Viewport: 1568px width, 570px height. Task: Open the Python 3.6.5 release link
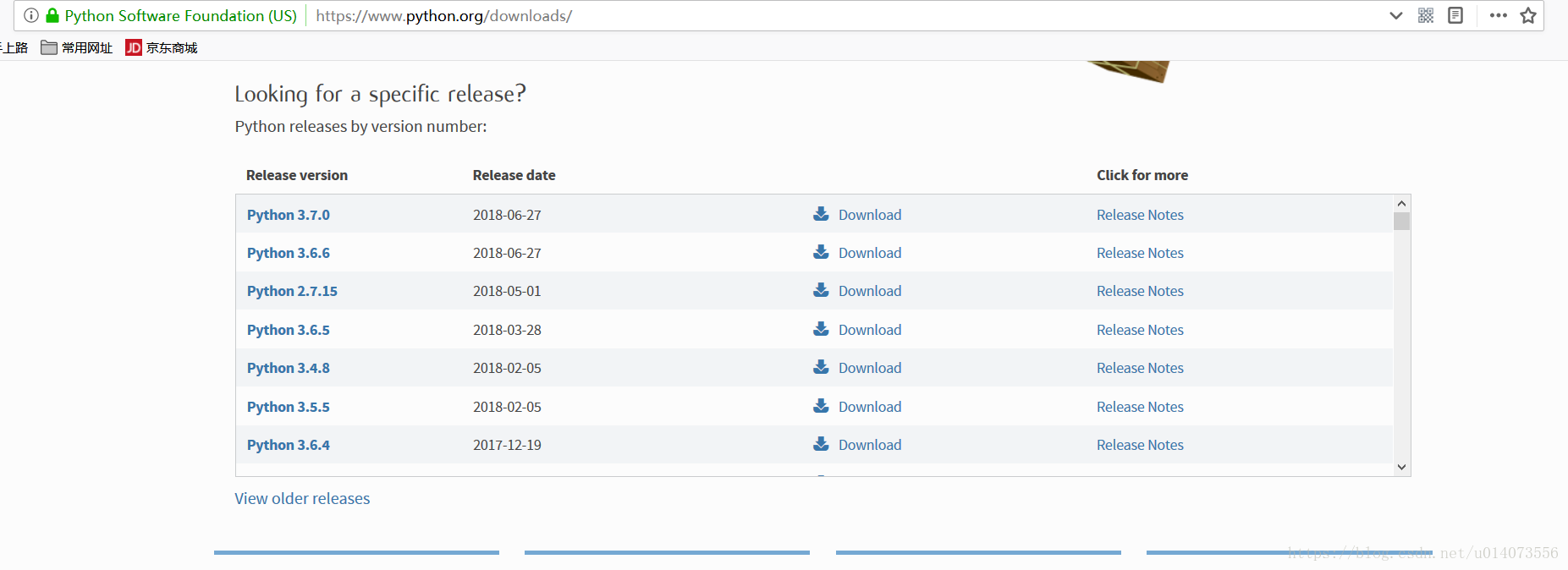click(x=289, y=330)
